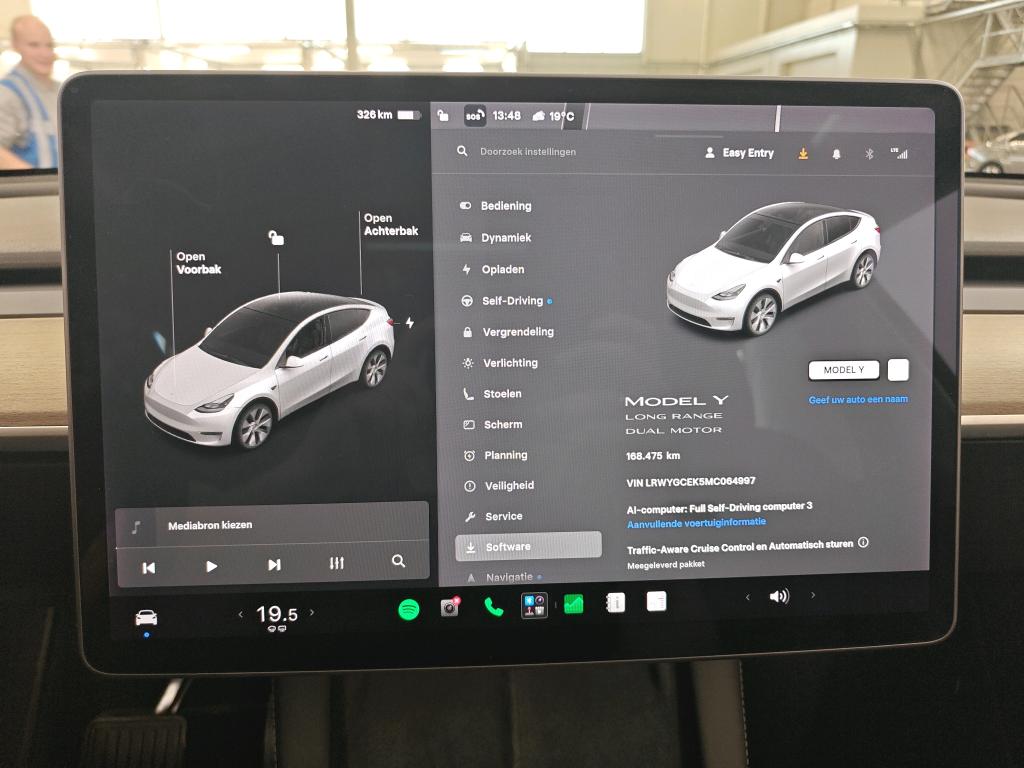Screen dimensions: 1024x768
Task: Tap the music note media icon
Action: click(x=136, y=526)
